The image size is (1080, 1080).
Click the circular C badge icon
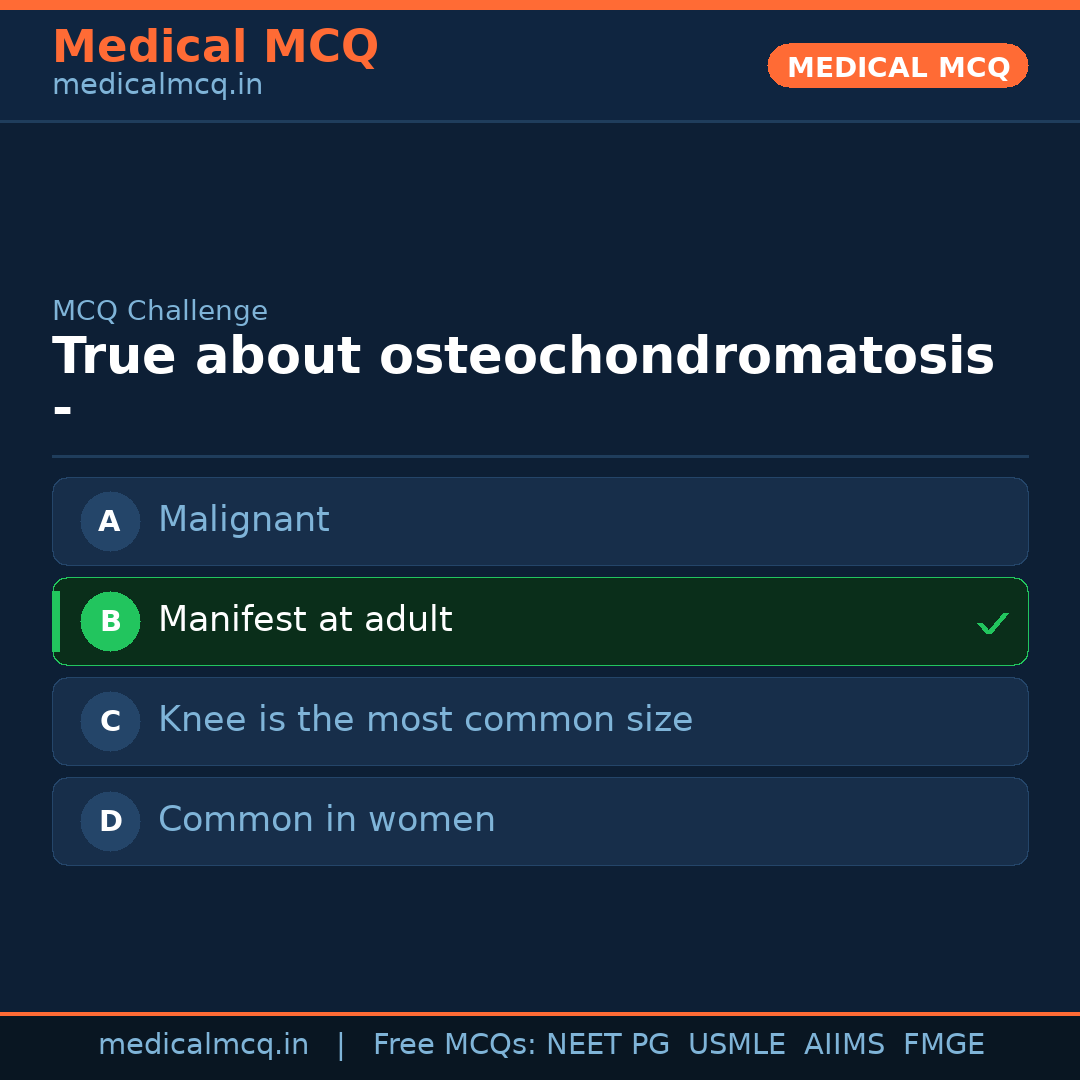tap(110, 721)
